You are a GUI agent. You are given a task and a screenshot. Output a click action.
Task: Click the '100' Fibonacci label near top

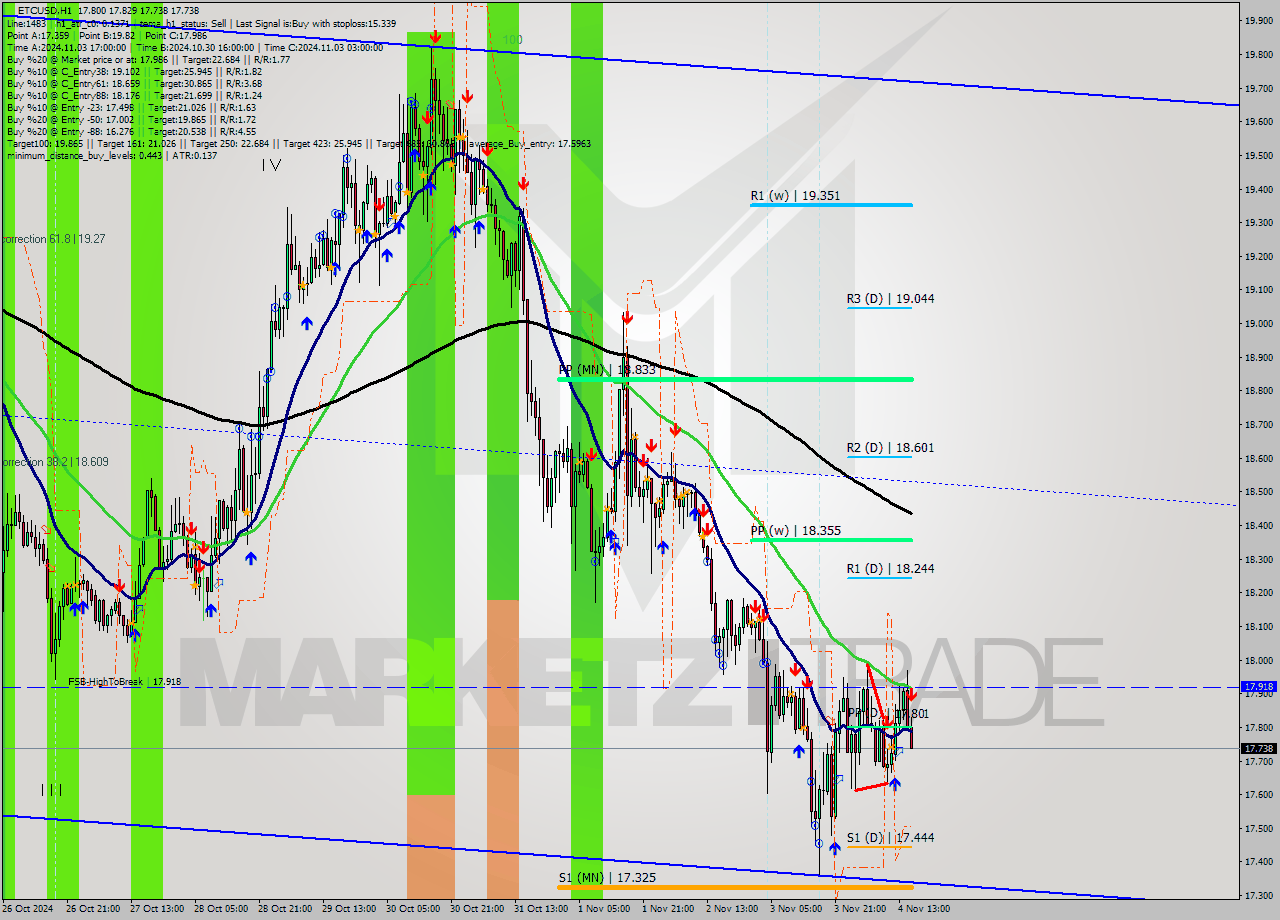(x=512, y=40)
